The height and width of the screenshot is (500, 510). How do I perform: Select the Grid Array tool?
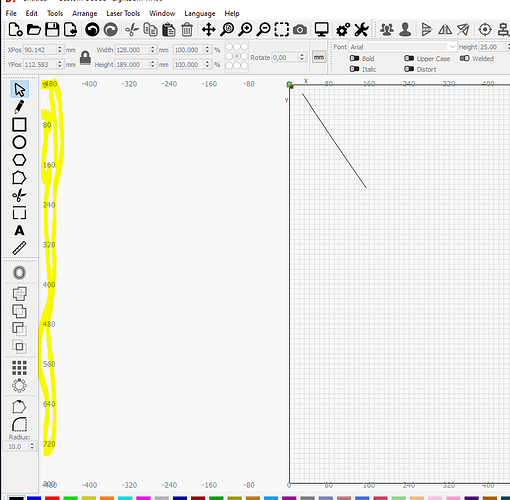coord(19,368)
